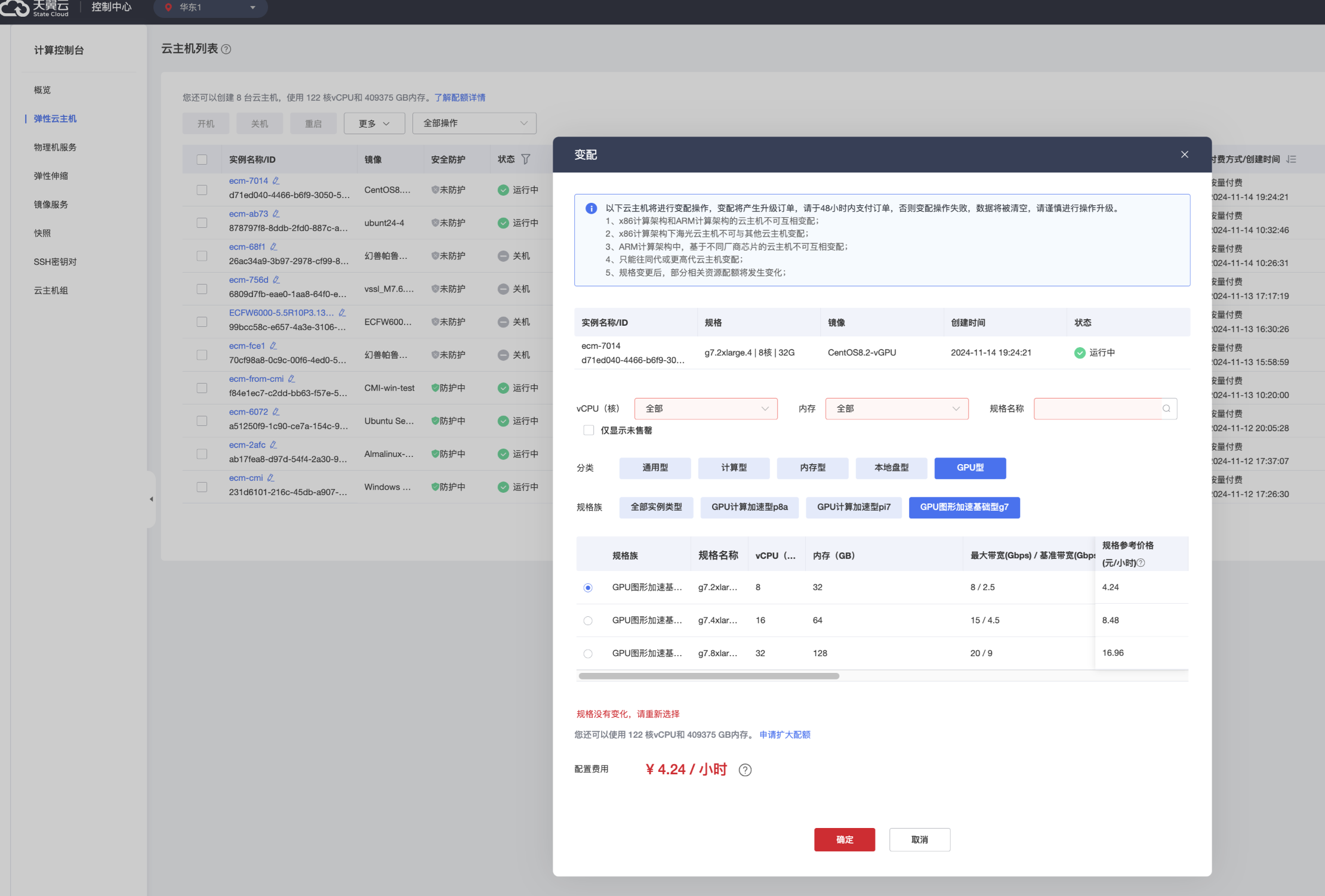Click search magnifier in 规格名称 field

[x=1166, y=409]
